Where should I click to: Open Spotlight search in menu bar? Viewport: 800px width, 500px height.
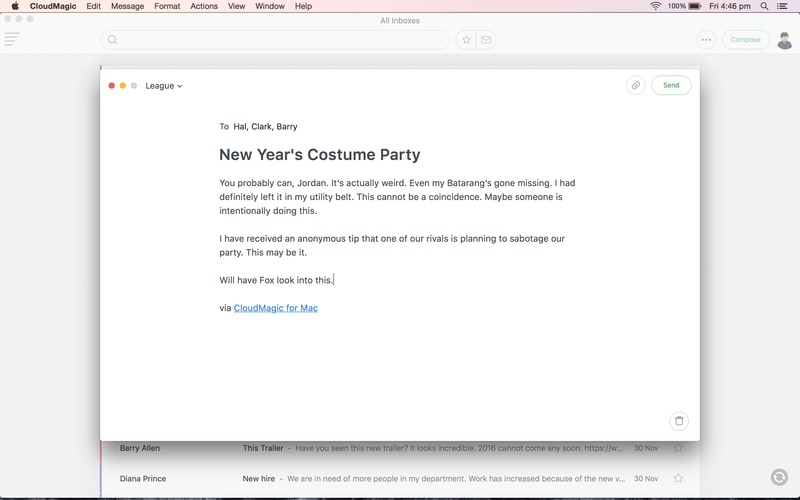[x=764, y=6]
